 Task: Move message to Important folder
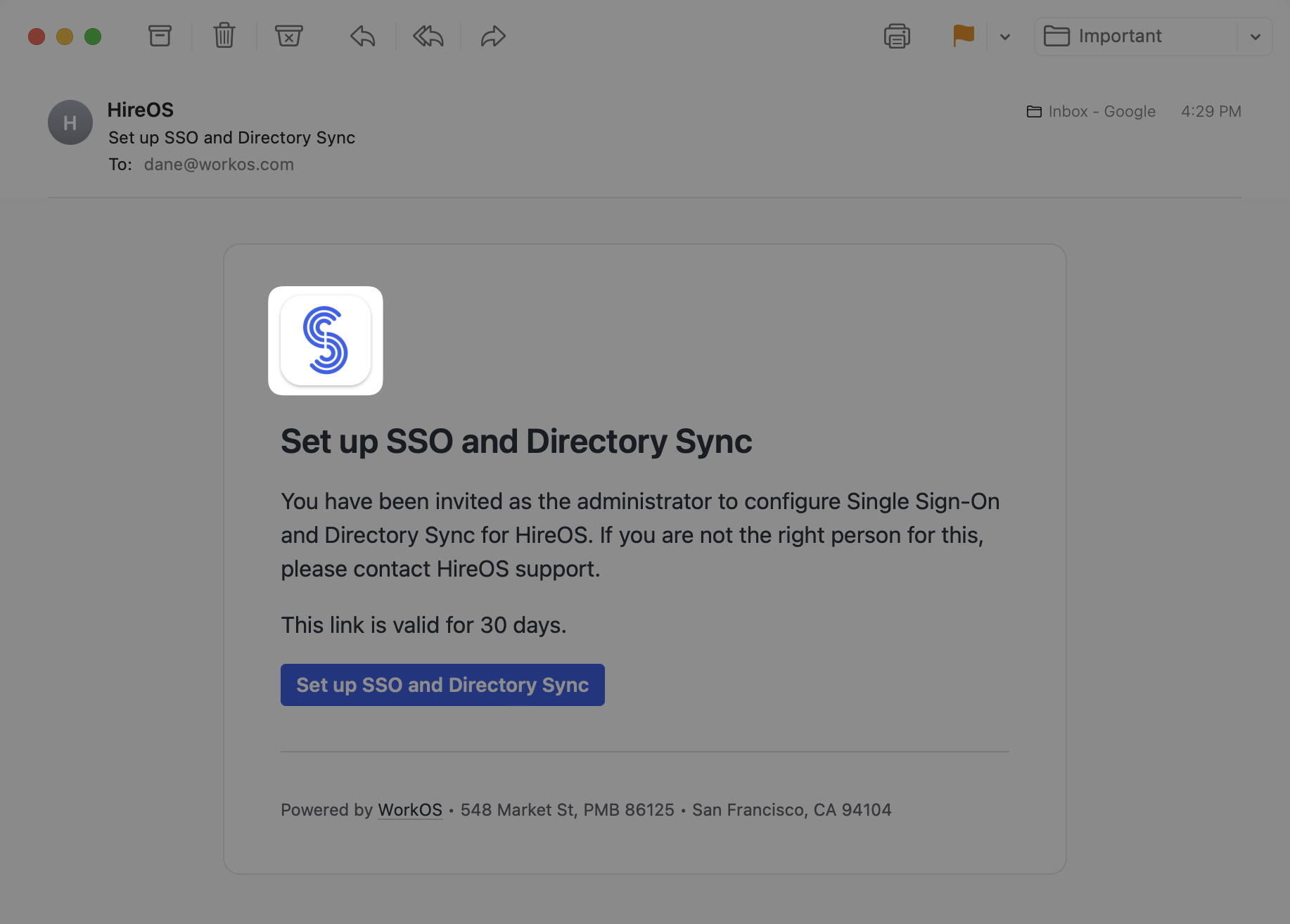pos(1135,37)
